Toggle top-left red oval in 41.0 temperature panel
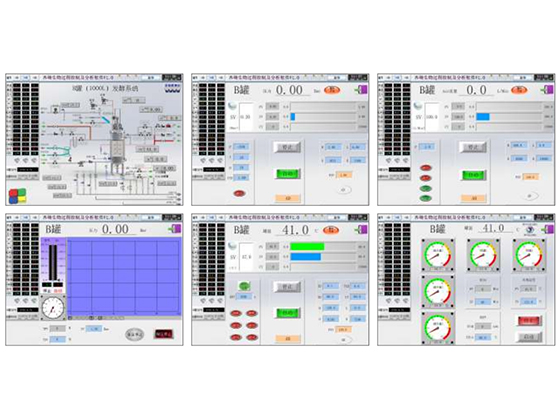Image resolution: width=560 pixels, height=420 pixels. [236, 313]
